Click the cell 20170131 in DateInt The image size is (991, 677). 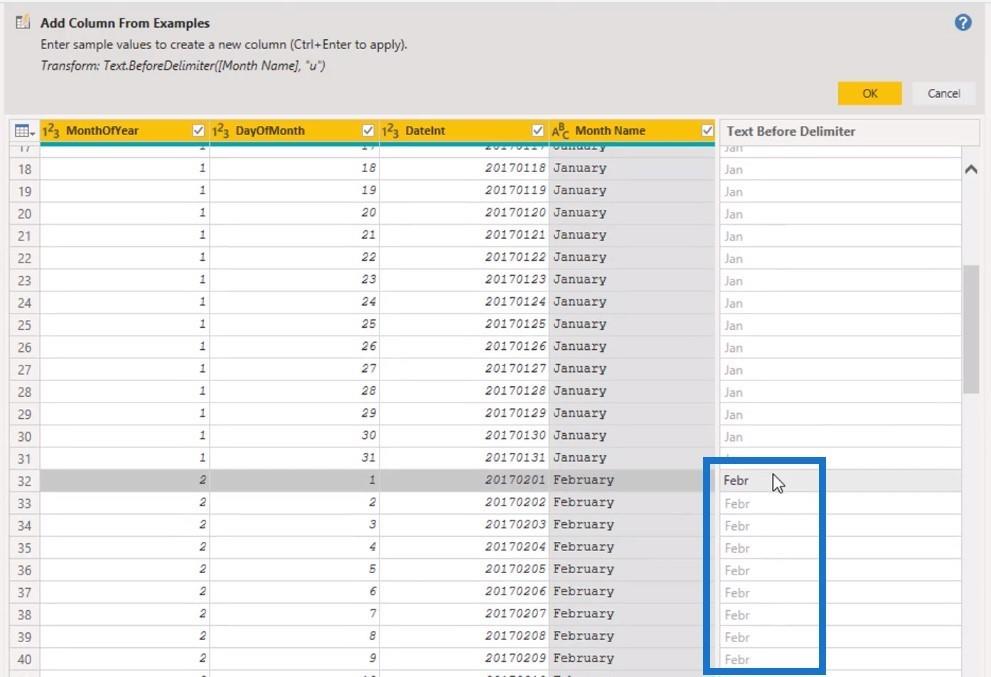click(x=464, y=458)
